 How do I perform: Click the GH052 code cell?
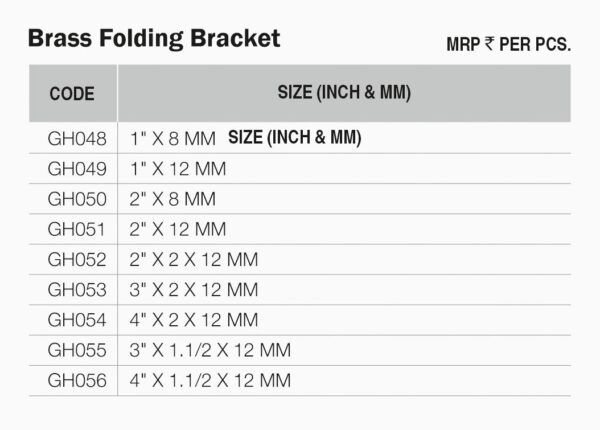point(77,259)
